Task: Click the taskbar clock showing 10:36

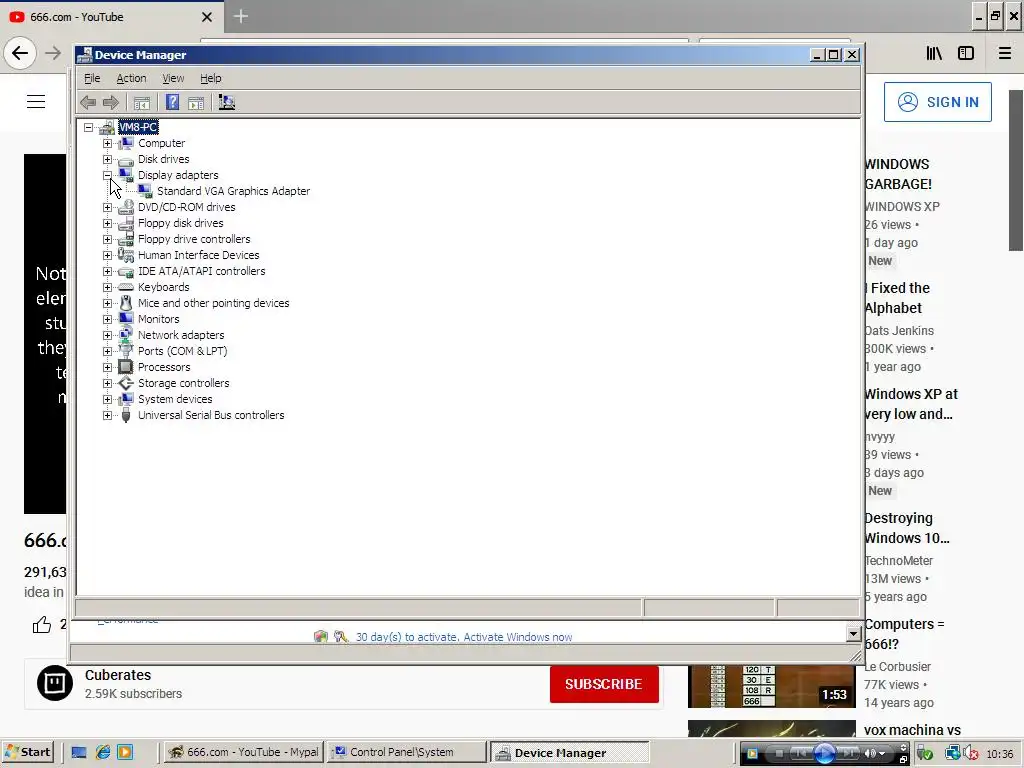Action: 1000,754
